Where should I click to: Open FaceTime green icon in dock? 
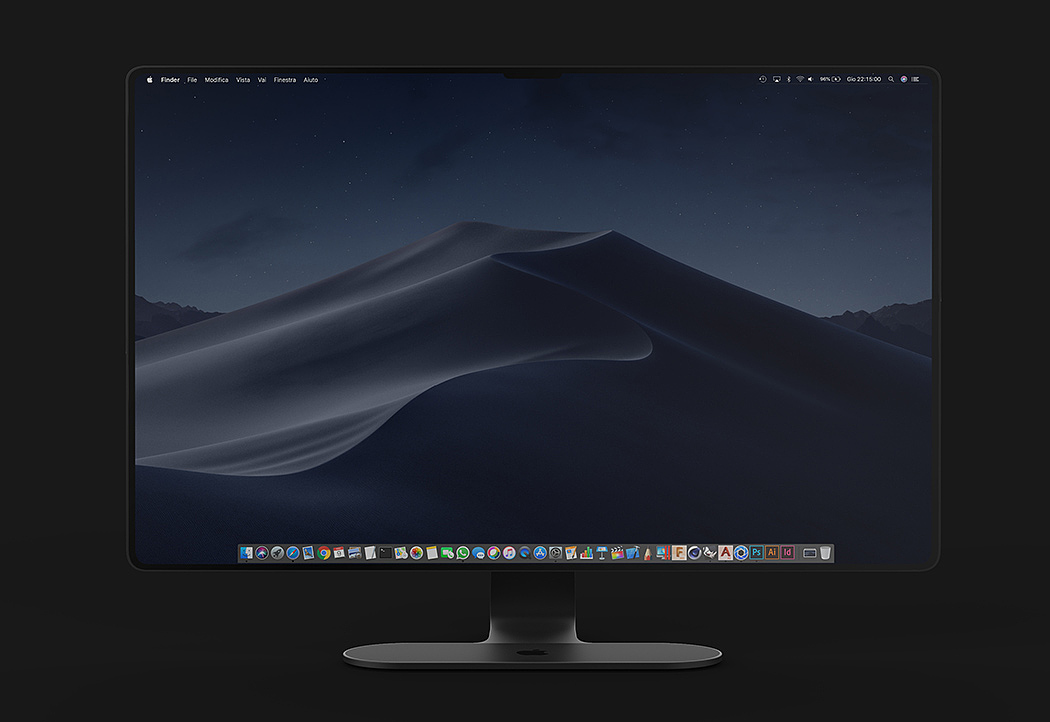coord(447,553)
